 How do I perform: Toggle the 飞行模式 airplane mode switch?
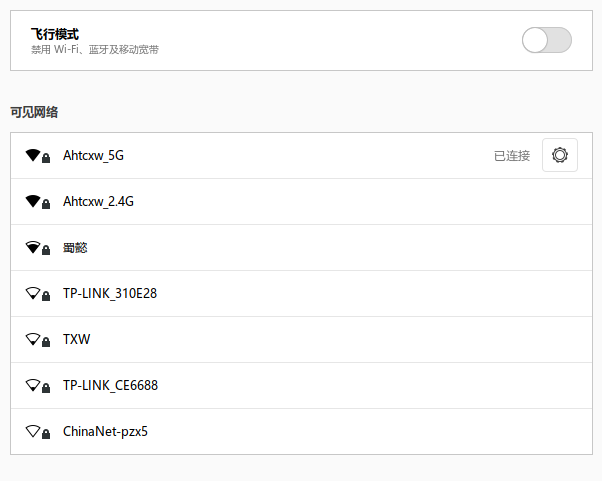[546, 40]
